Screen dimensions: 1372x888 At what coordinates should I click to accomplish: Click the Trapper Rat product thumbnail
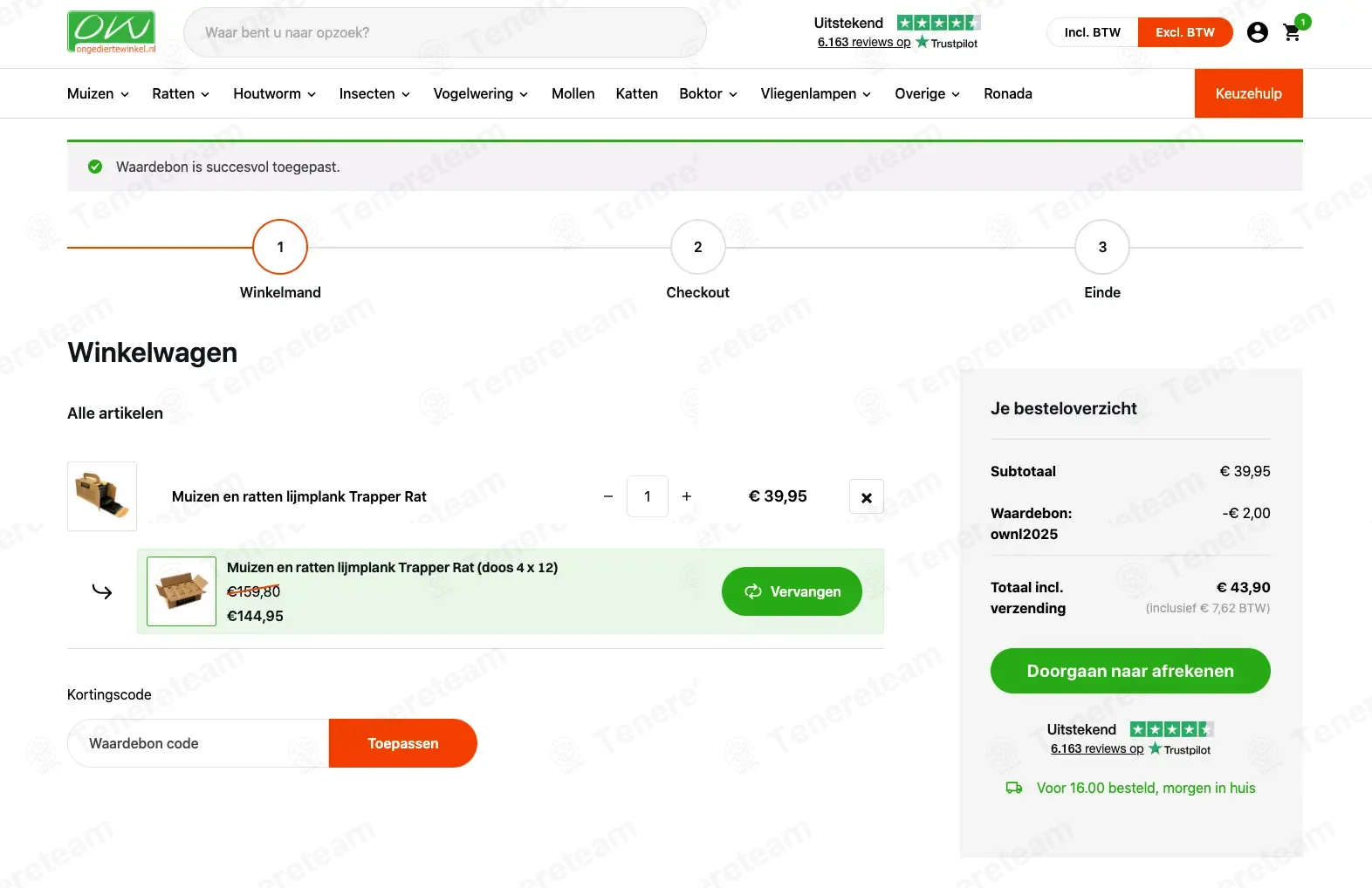coord(102,496)
